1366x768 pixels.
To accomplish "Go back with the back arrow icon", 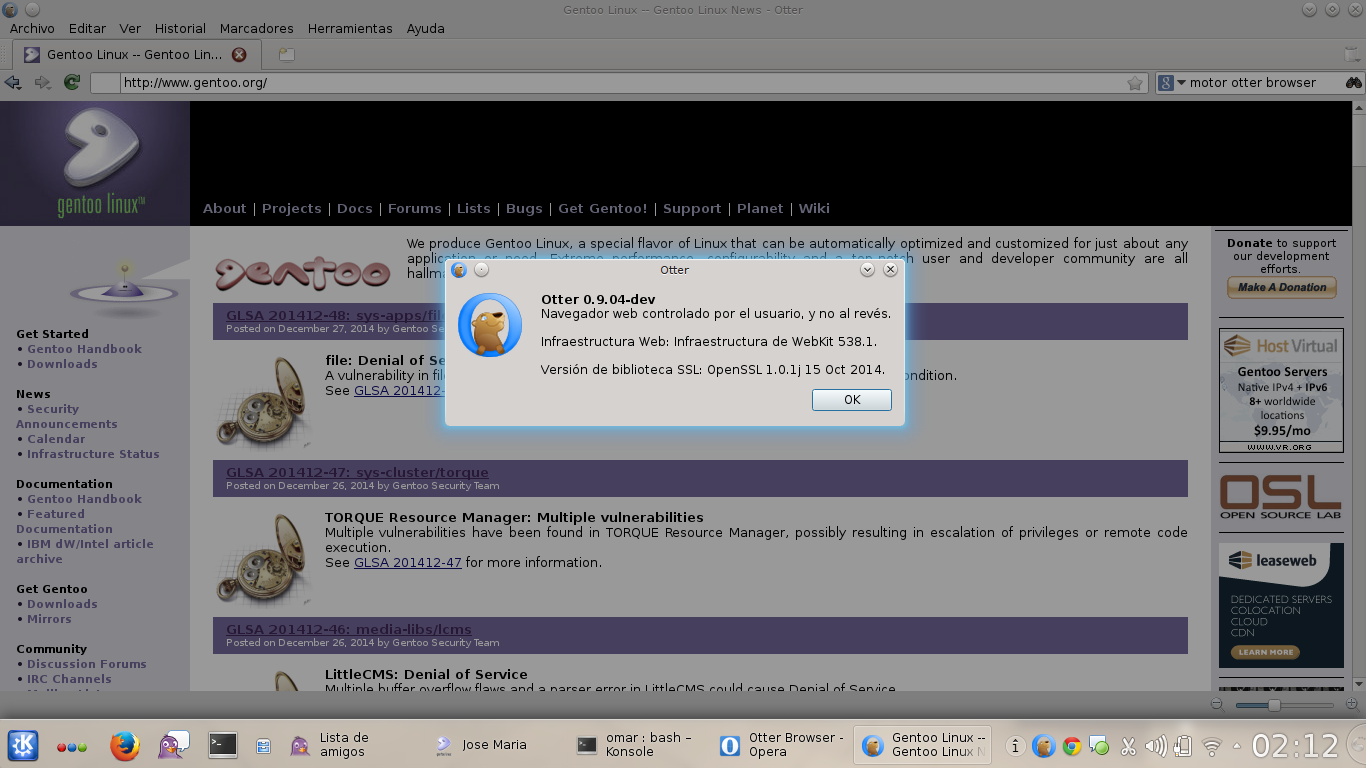I will [x=13, y=83].
